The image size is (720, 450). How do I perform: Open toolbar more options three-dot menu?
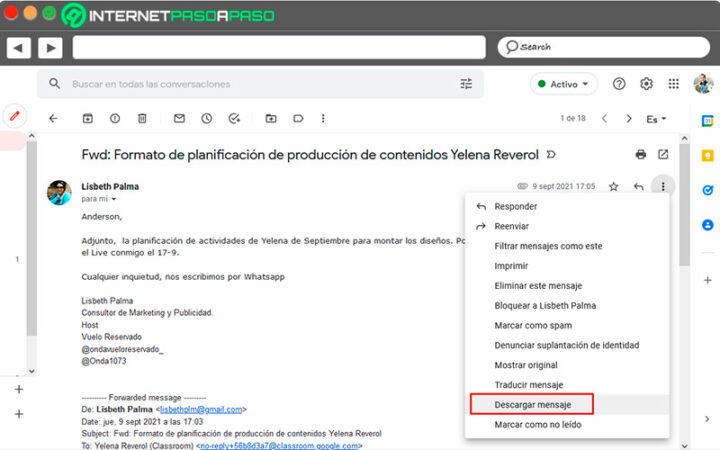click(323, 118)
